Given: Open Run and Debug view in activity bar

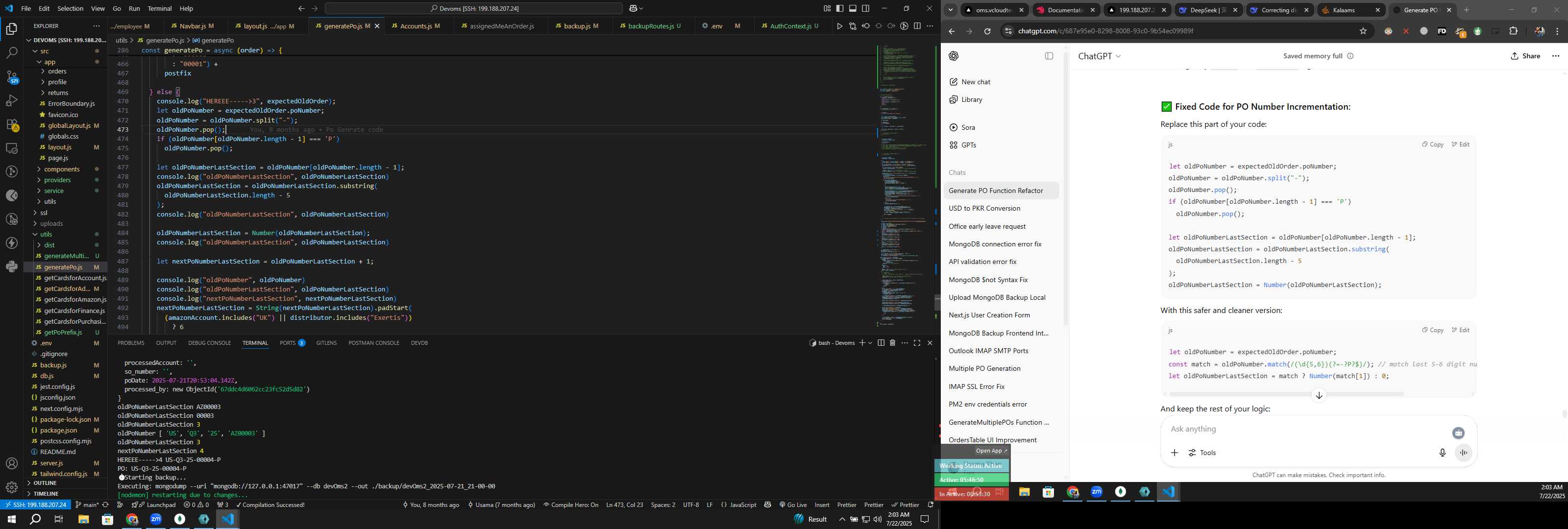Looking at the screenshot, I should pos(12,100).
